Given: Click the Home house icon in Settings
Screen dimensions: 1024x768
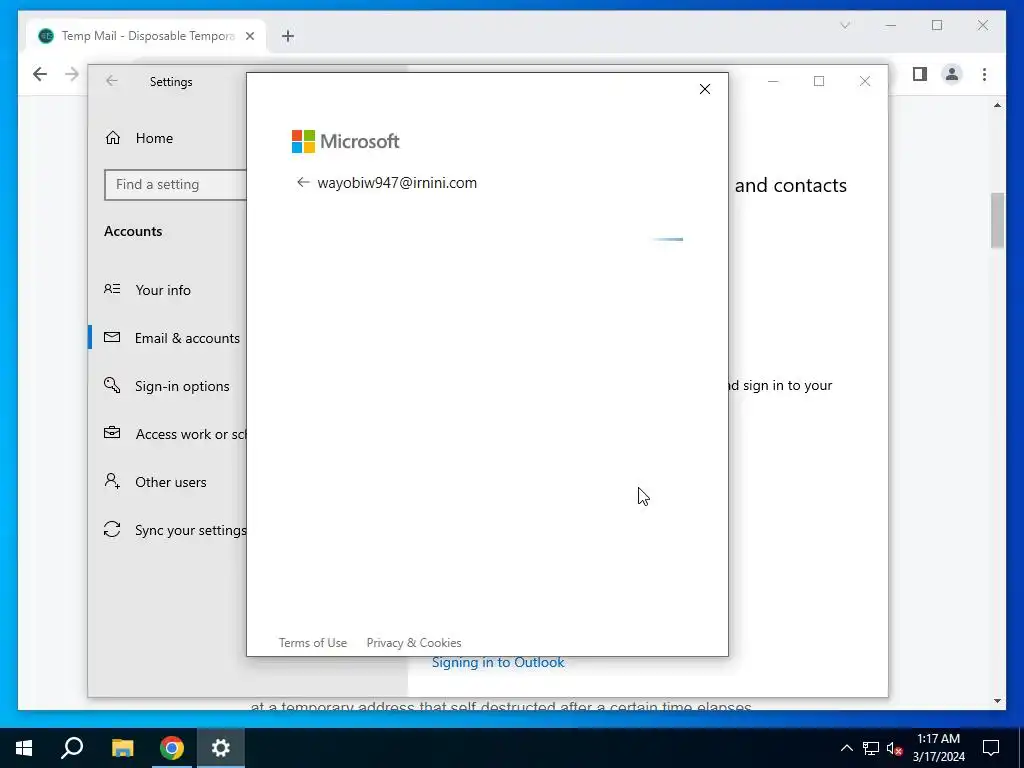Looking at the screenshot, I should point(113,138).
